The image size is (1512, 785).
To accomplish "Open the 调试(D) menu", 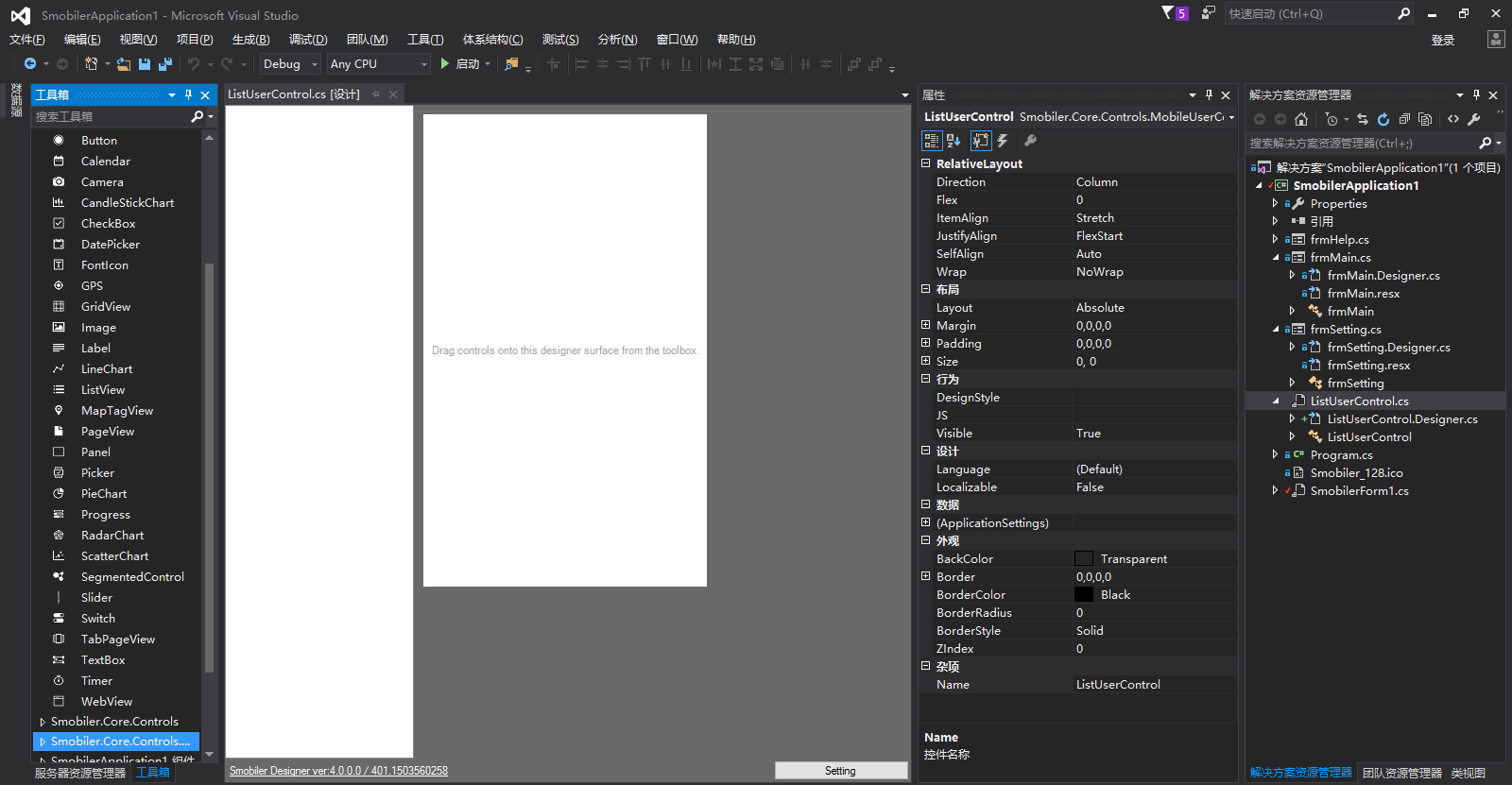I will 308,39.
